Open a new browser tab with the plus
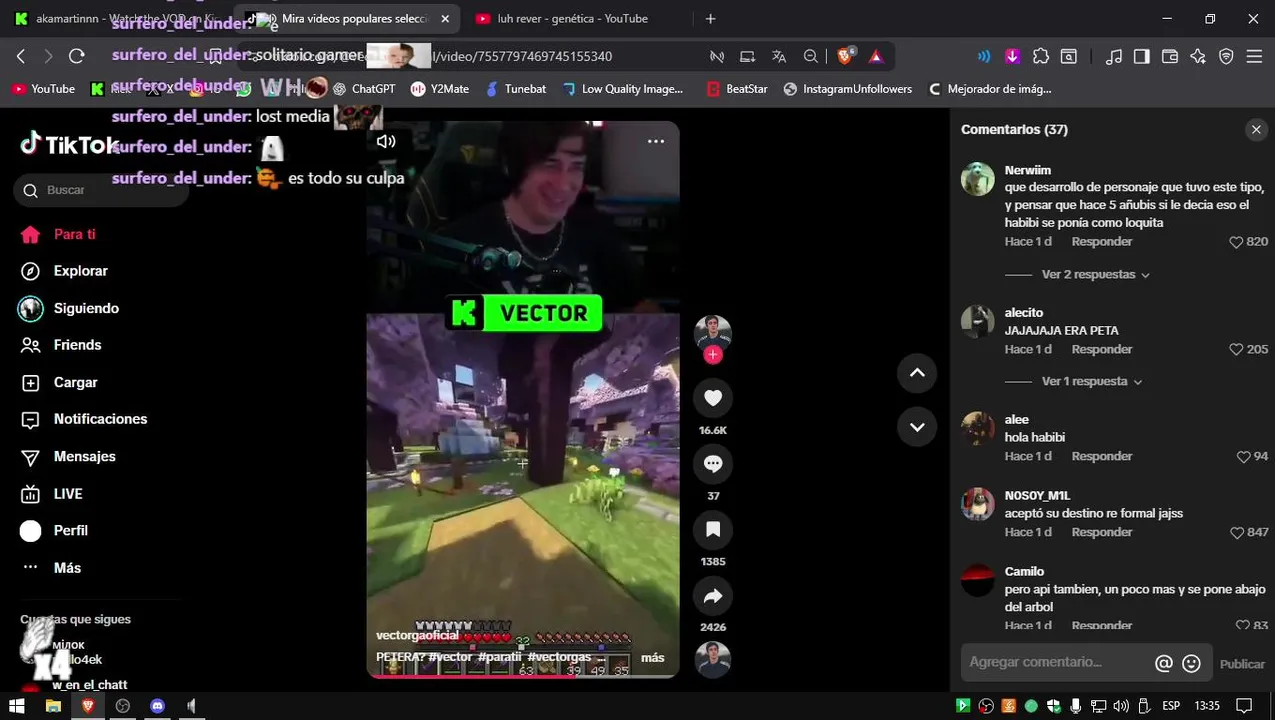This screenshot has width=1275, height=720. [710, 19]
